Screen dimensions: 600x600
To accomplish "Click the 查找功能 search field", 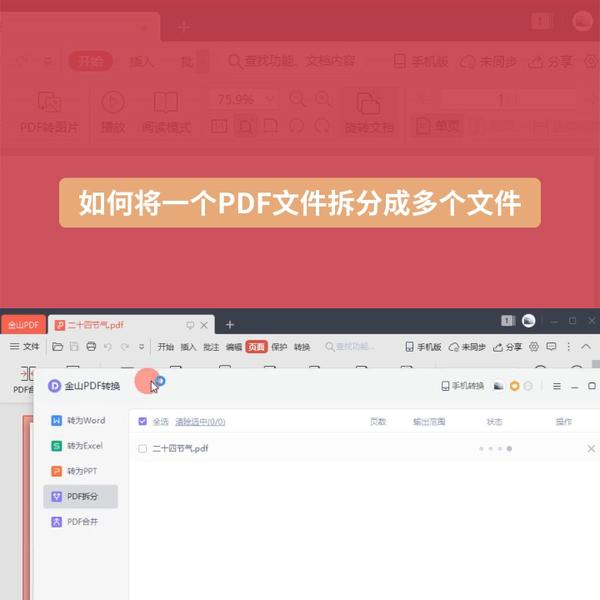I will click(x=350, y=347).
